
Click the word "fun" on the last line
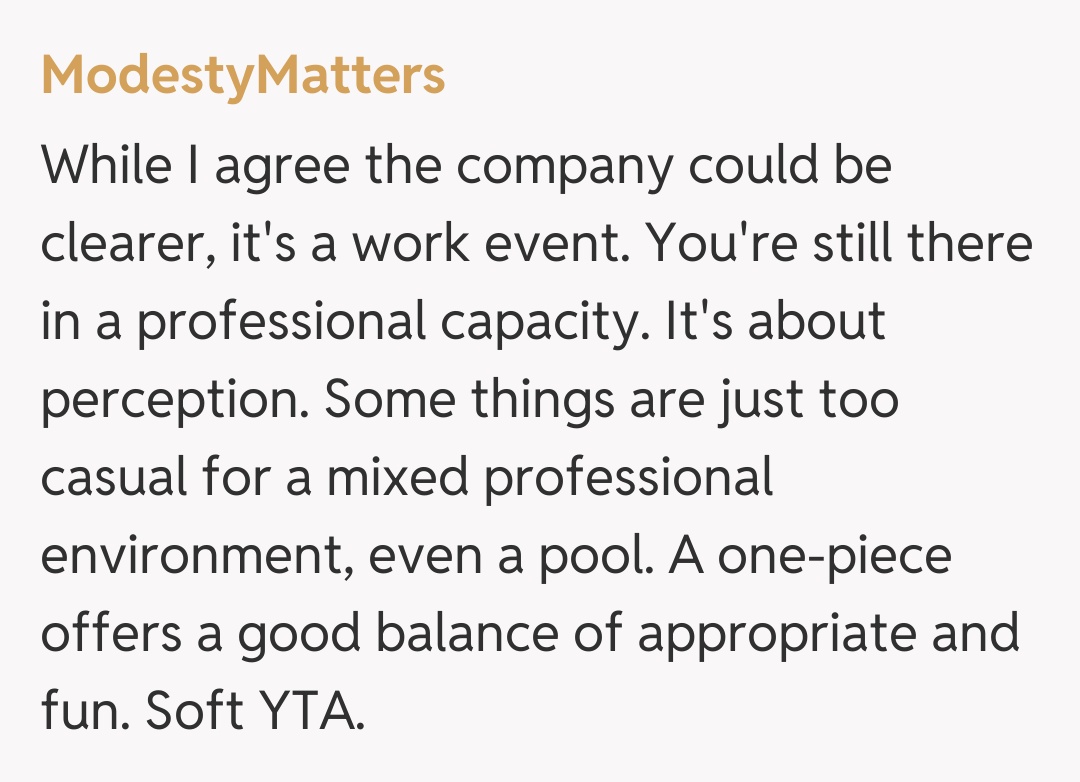point(80,712)
